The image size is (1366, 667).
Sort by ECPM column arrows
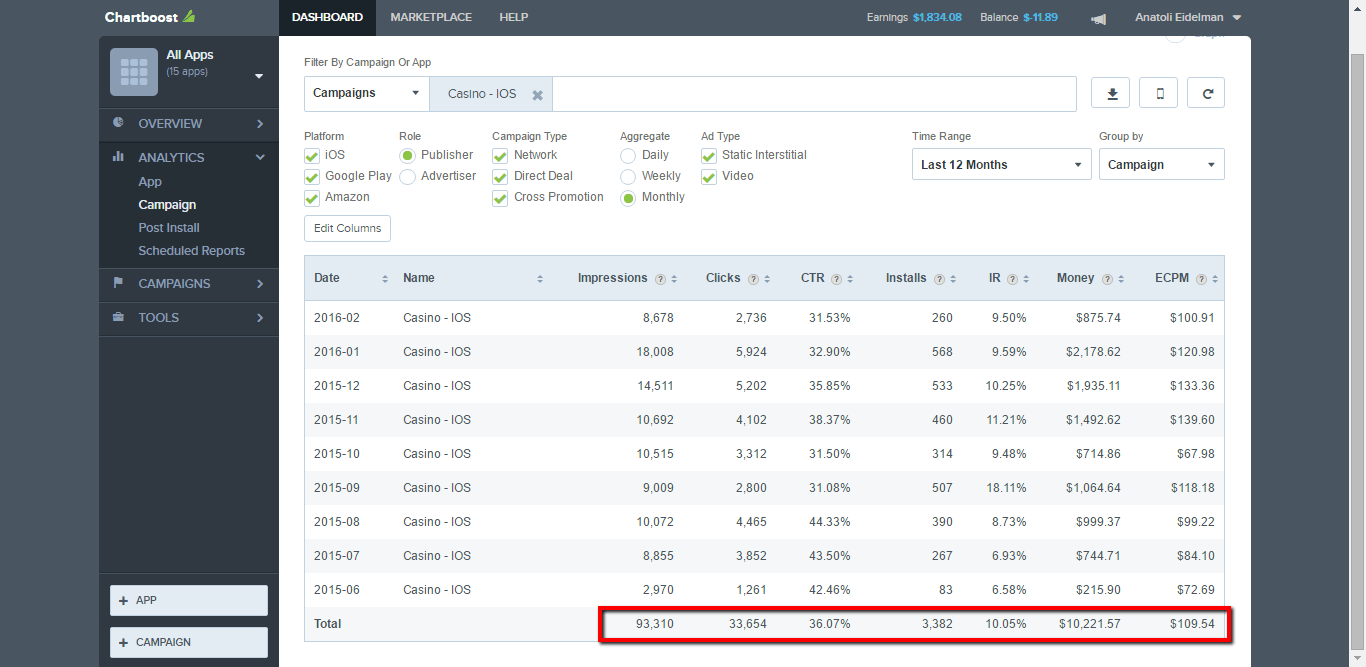pos(1215,279)
